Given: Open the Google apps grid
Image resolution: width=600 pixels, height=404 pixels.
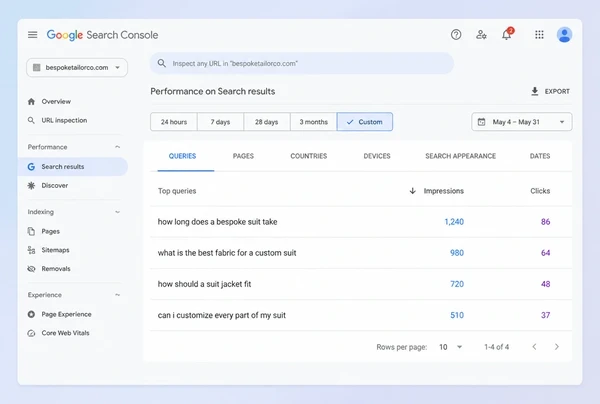Looking at the screenshot, I should [539, 35].
